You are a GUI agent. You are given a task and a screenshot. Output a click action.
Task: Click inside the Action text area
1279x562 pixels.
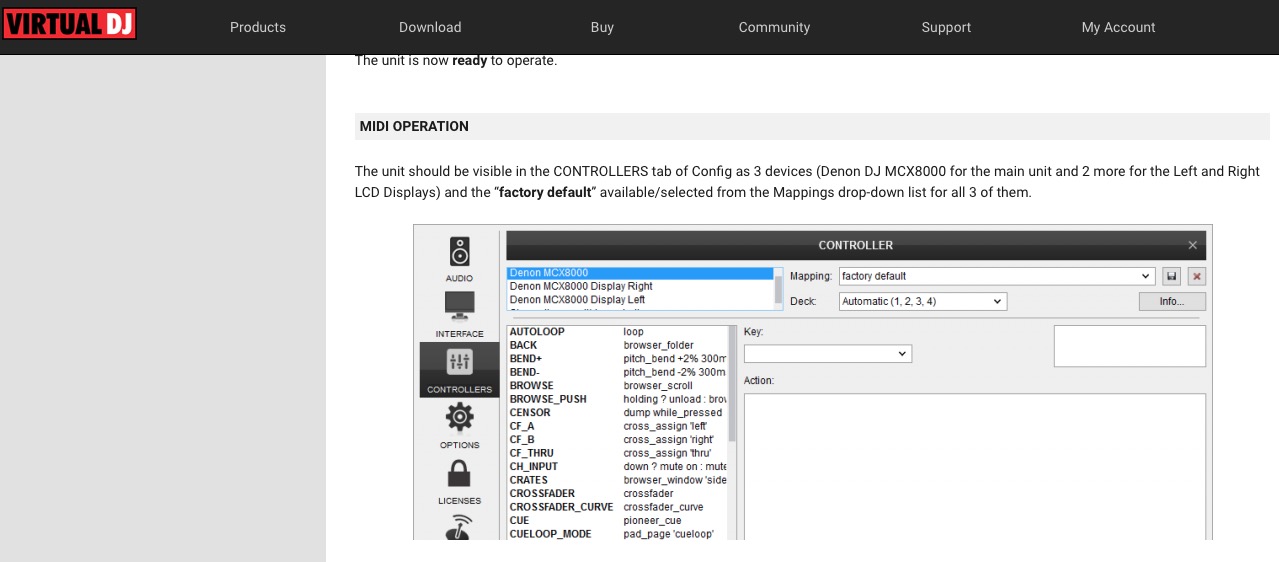pos(975,466)
